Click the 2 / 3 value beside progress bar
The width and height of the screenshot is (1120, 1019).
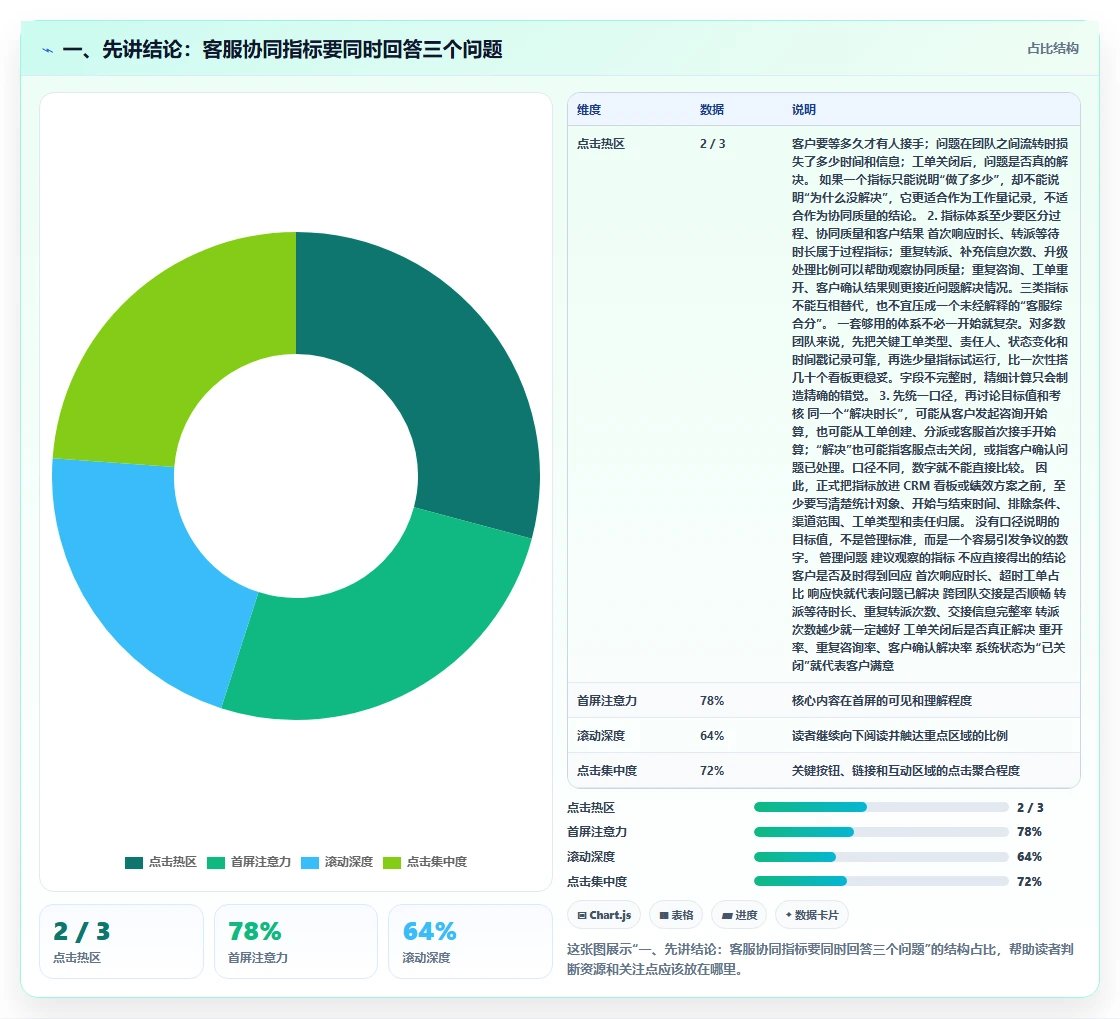tap(1030, 808)
